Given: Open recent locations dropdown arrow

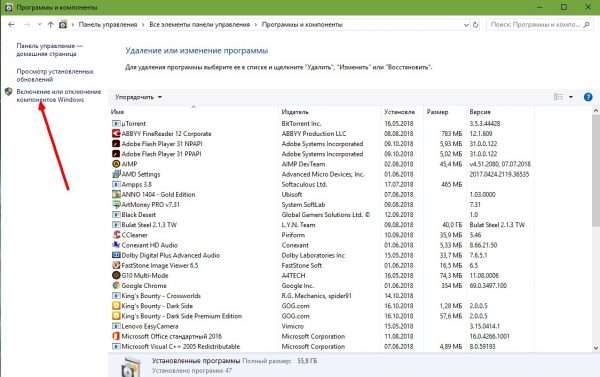Looking at the screenshot, I should 39,25.
